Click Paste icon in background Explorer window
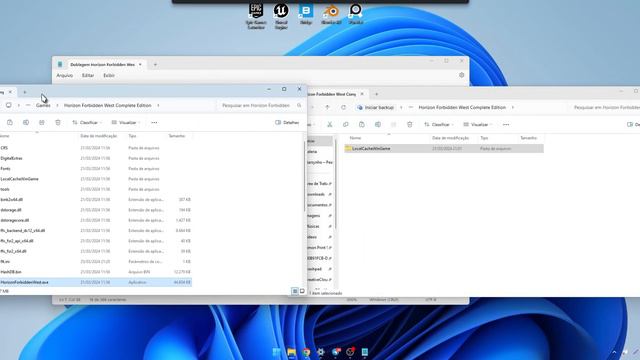This screenshot has height=360, width=640. pos(362,124)
